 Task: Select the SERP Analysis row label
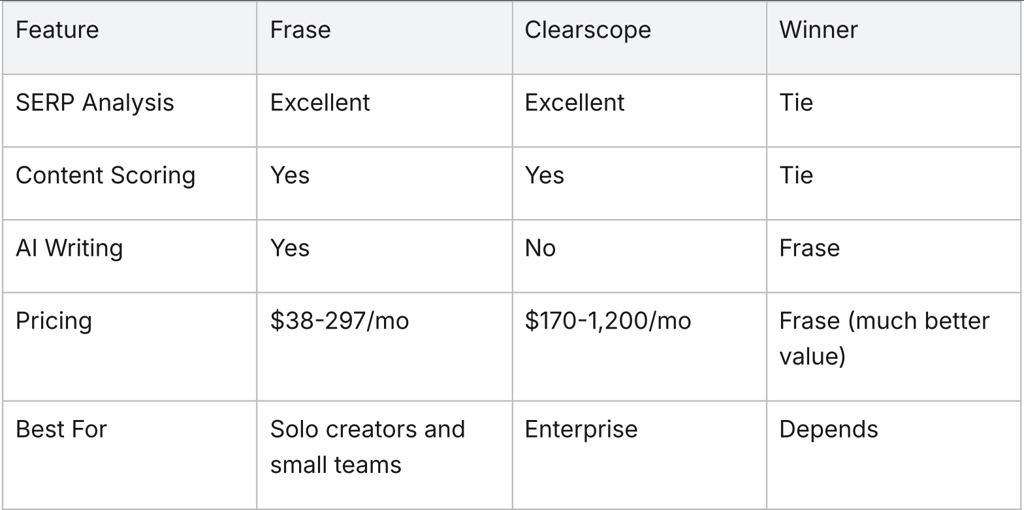coord(95,103)
